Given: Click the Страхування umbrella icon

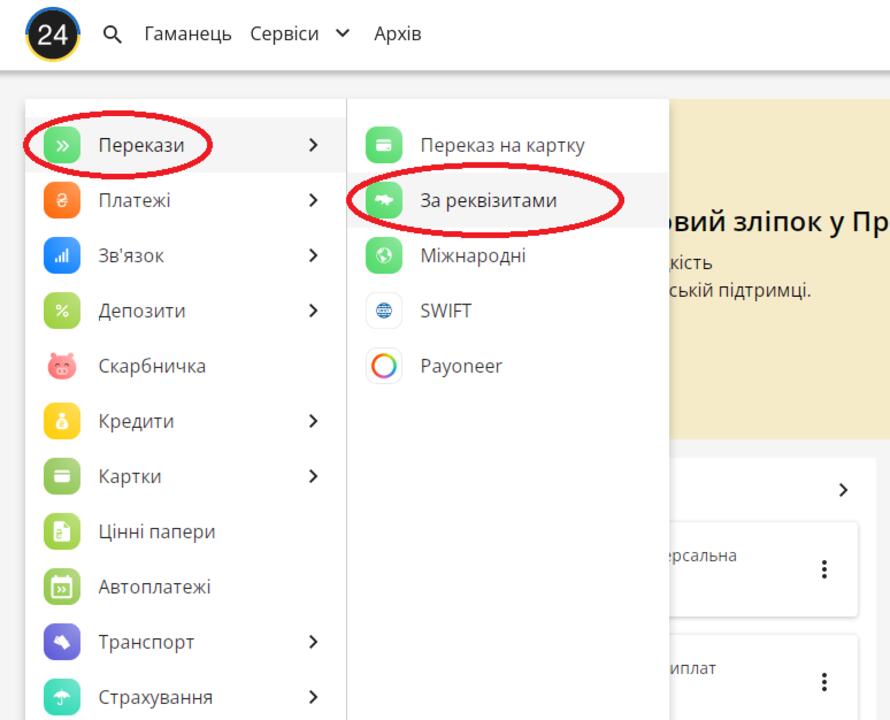Looking at the screenshot, I should pyautogui.click(x=62, y=697).
